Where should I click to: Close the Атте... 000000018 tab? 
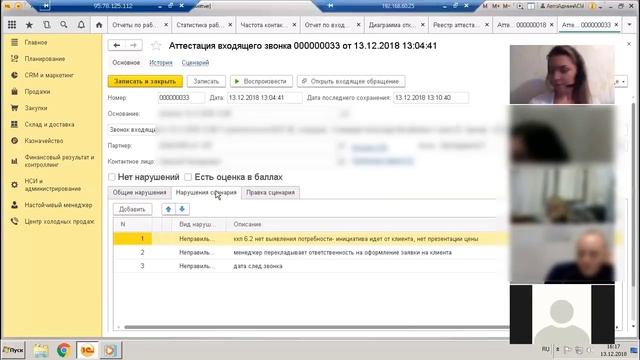coord(552,25)
